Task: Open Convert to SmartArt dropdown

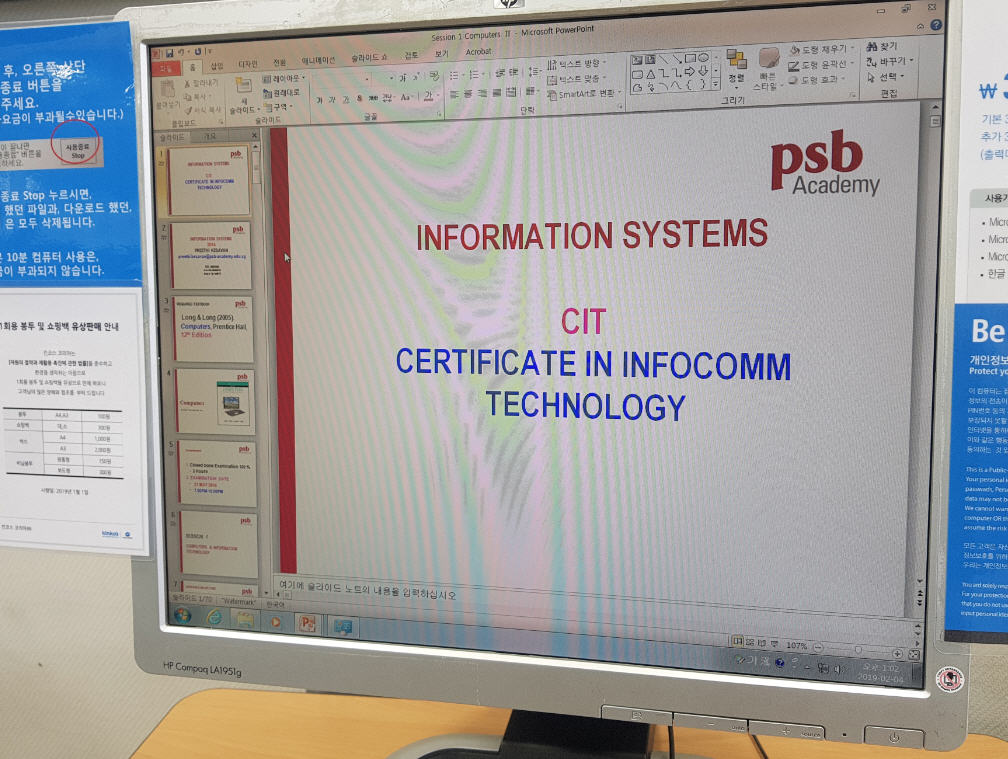Action: pyautogui.click(x=584, y=94)
